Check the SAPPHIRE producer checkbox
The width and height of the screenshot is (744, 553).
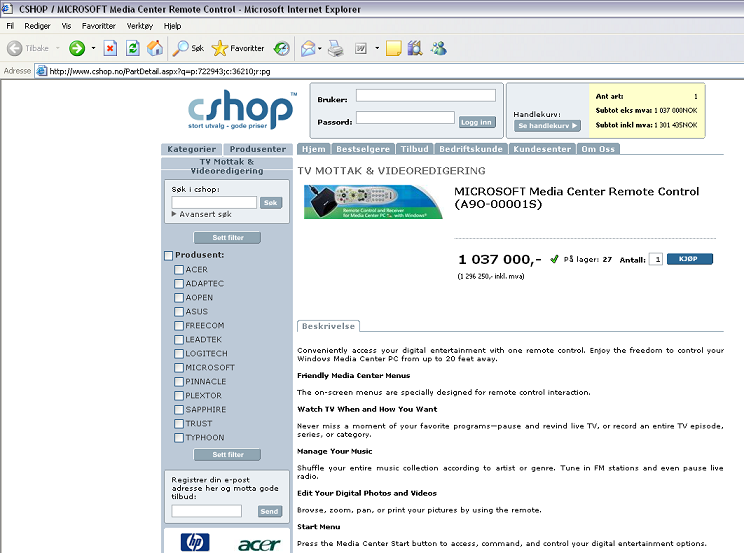pyautogui.click(x=178, y=410)
